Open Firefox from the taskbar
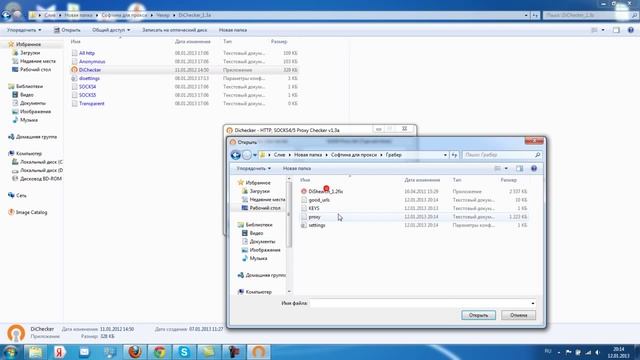The width and height of the screenshot is (640, 360). click(135, 352)
